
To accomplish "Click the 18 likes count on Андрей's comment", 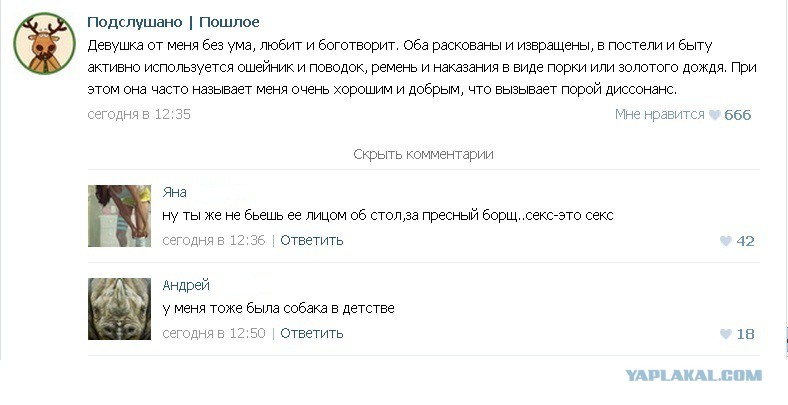I will [745, 334].
